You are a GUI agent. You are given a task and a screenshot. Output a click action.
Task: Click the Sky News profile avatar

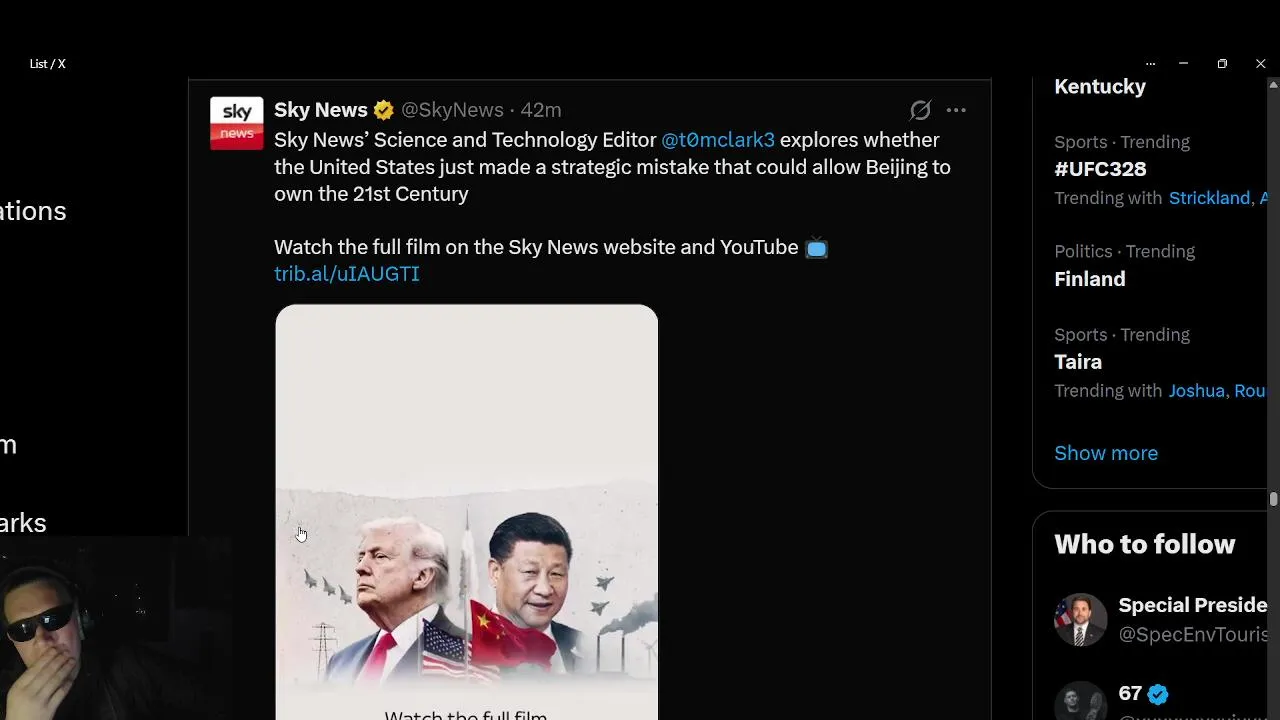pos(237,123)
